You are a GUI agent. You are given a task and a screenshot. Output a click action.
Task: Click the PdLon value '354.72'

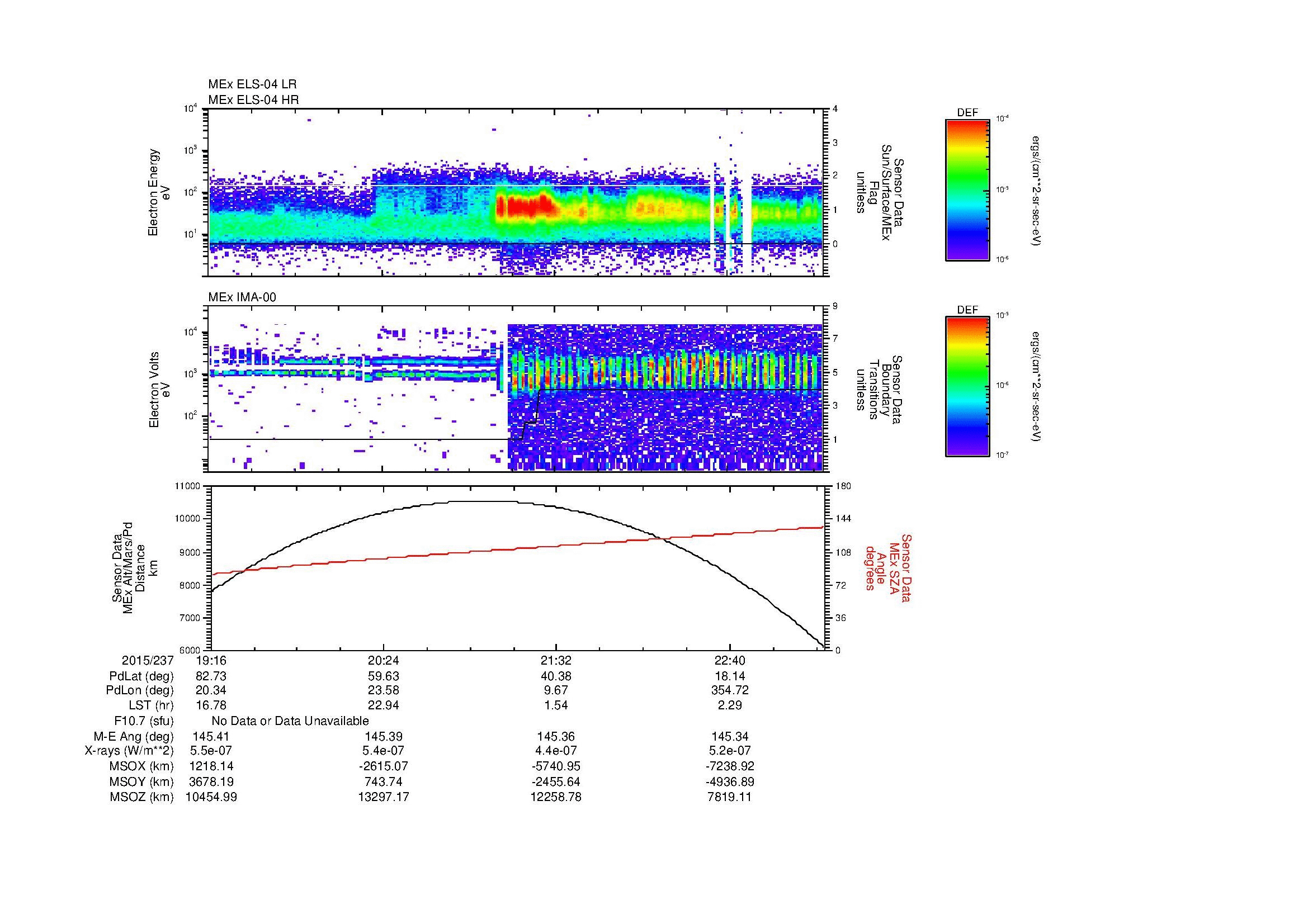click(730, 690)
